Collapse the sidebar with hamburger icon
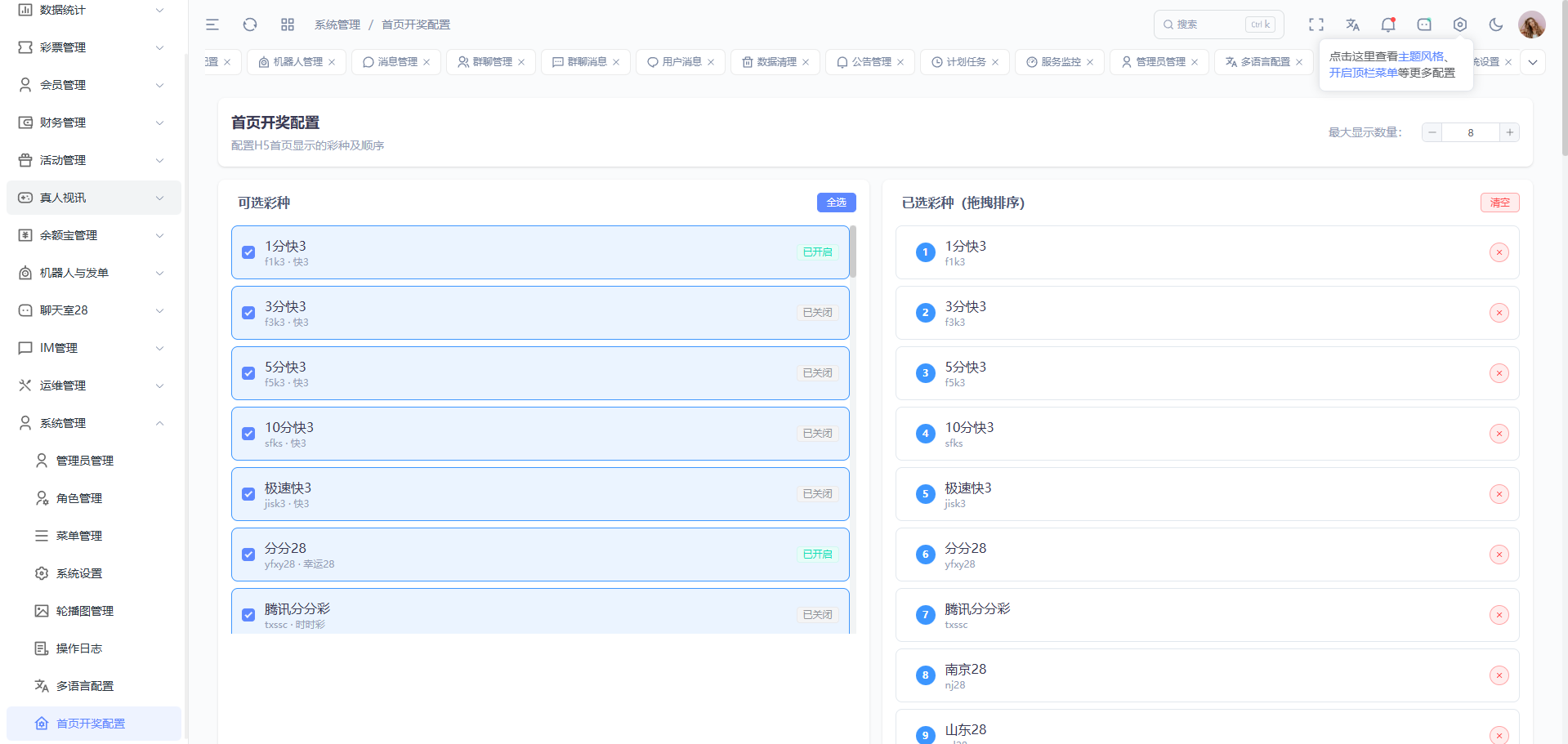This screenshot has width=1568, height=744. [x=212, y=25]
